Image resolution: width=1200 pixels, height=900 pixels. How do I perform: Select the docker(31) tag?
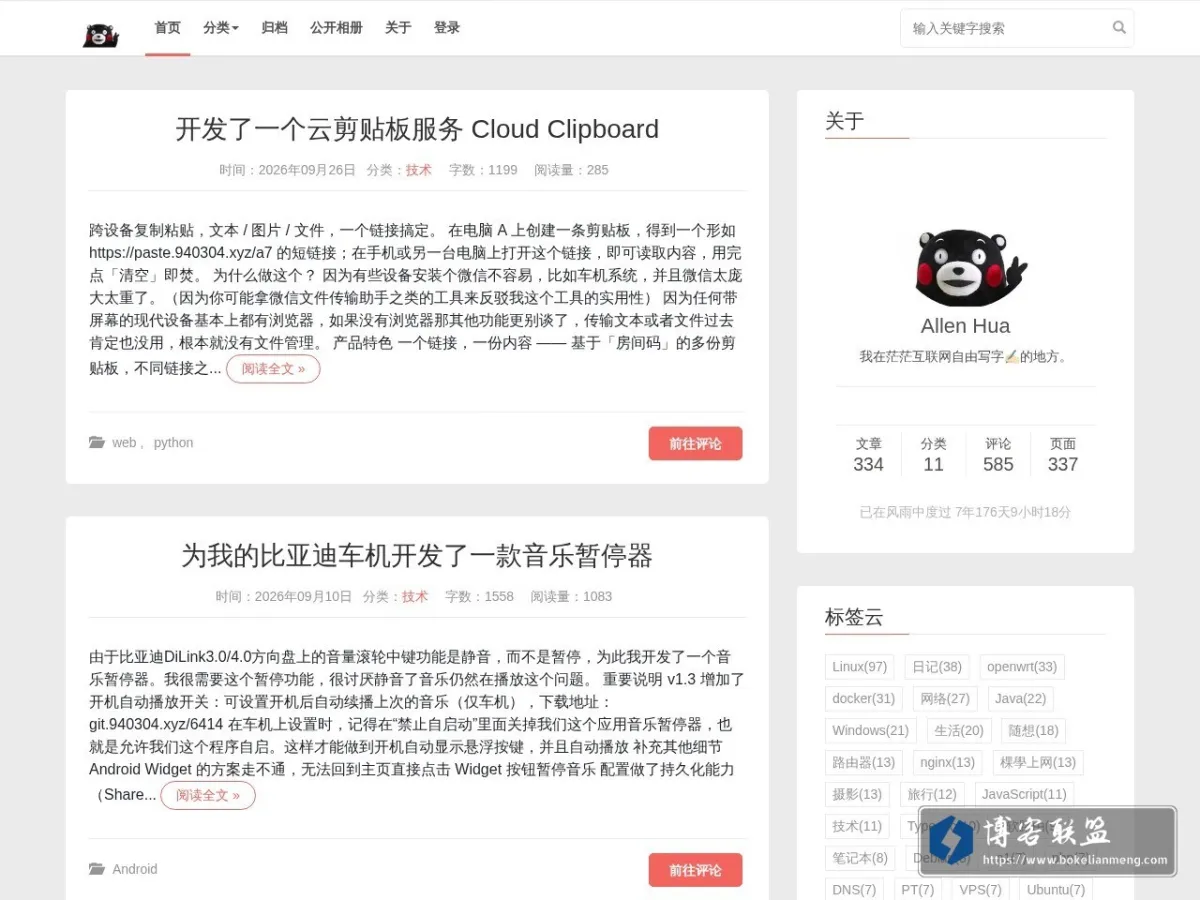point(863,699)
